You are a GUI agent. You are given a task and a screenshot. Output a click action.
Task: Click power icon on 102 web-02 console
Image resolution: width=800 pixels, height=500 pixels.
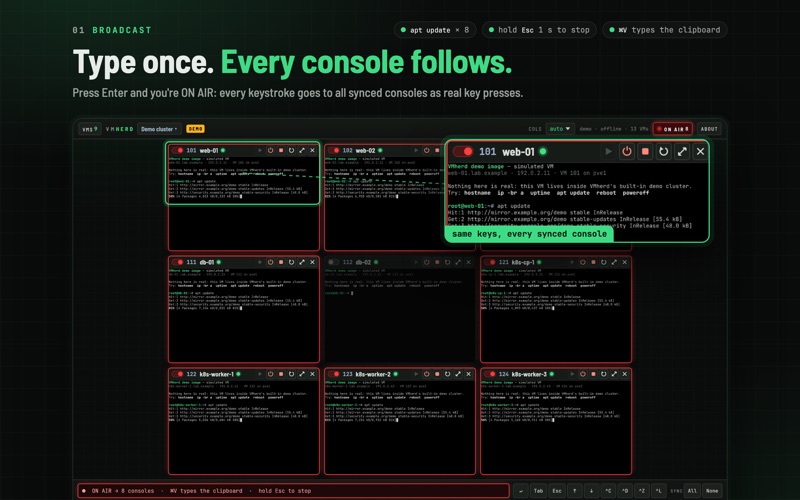427,151
